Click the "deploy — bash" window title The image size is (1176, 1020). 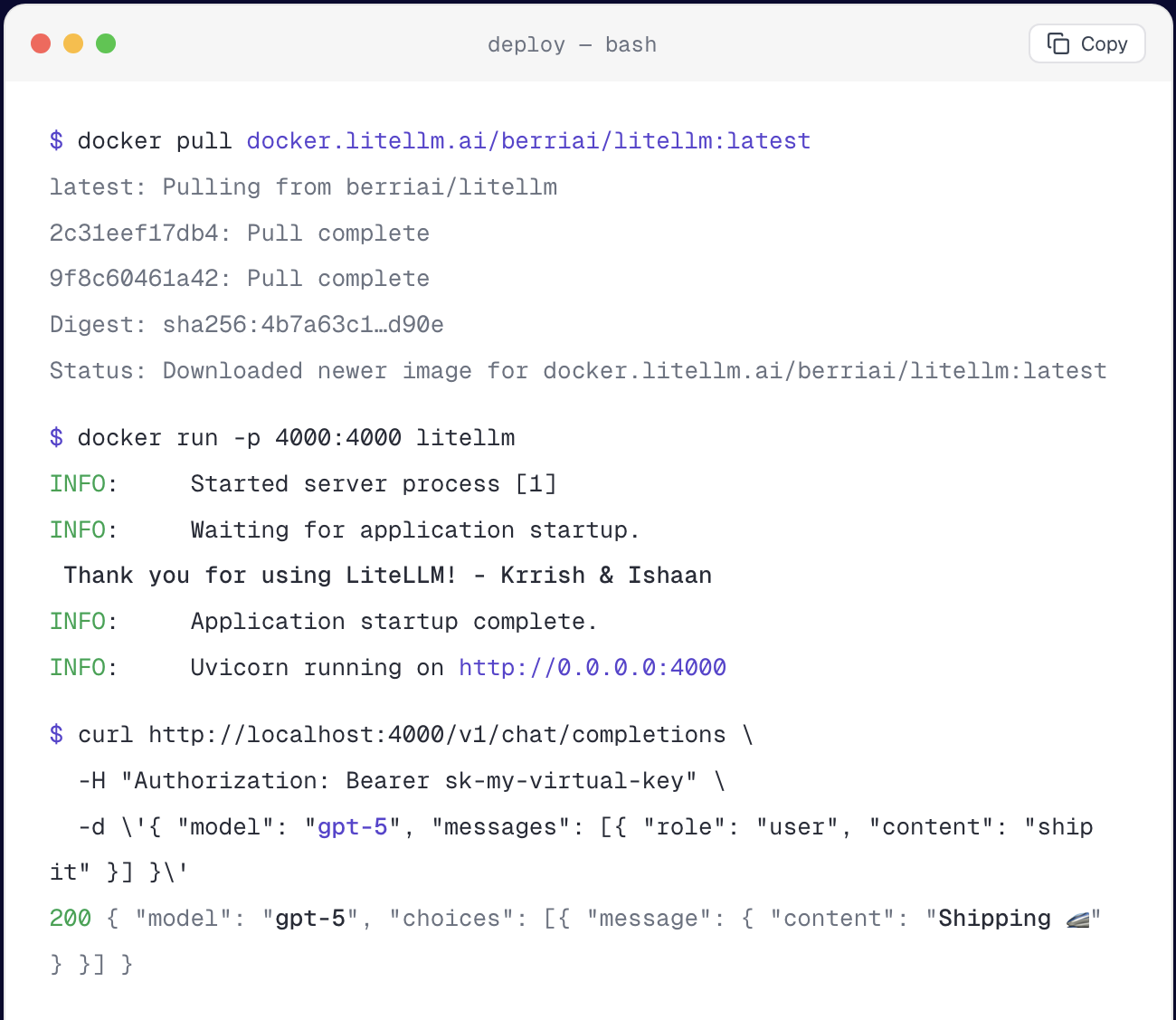(572, 44)
